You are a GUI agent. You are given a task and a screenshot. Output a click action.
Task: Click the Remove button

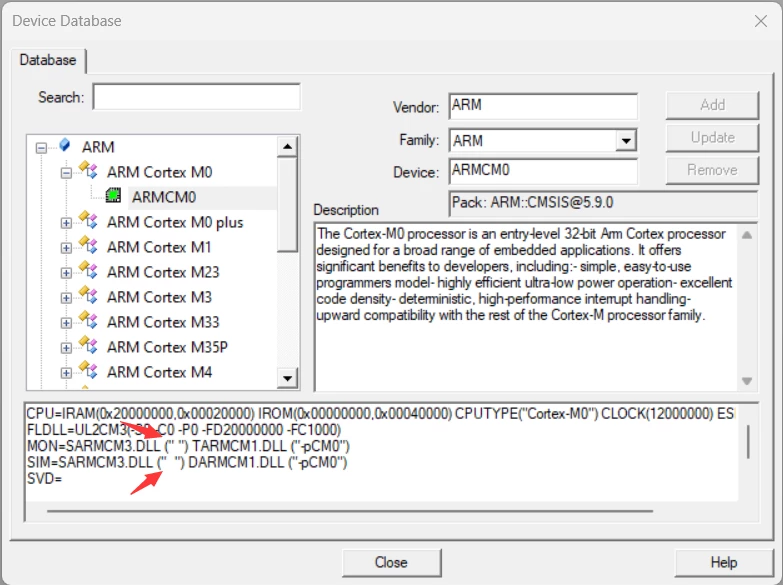(x=712, y=170)
